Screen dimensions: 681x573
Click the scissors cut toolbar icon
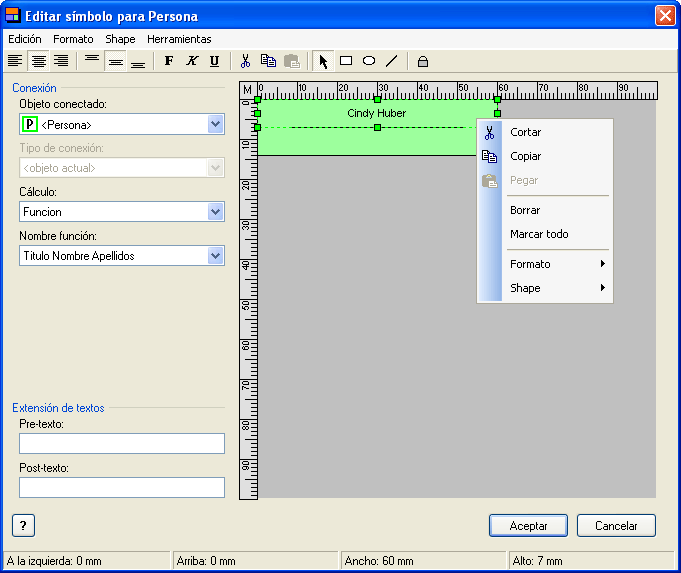click(x=245, y=61)
